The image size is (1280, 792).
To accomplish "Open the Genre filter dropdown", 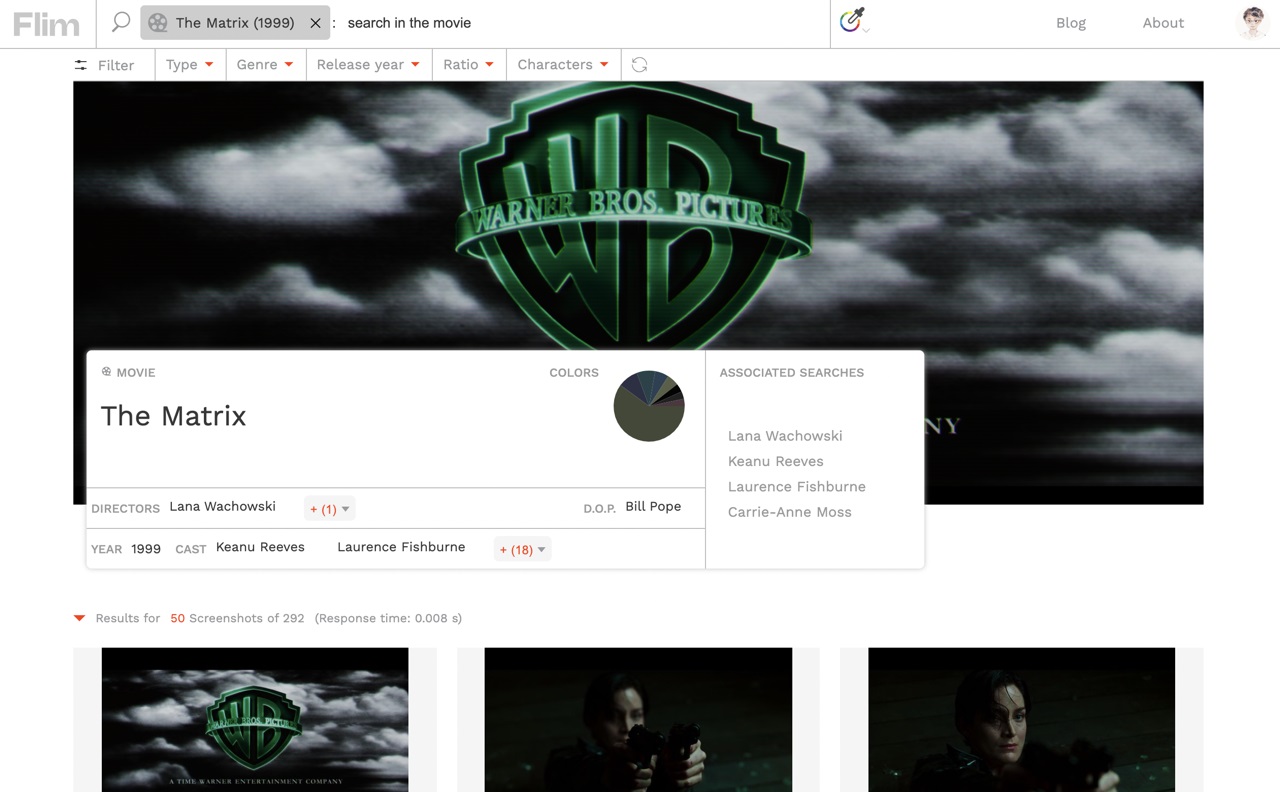I will (x=265, y=64).
